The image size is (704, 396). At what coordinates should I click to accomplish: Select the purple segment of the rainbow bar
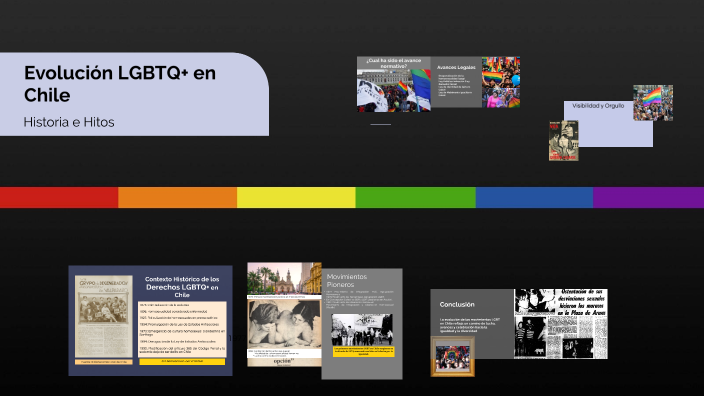tap(648, 198)
